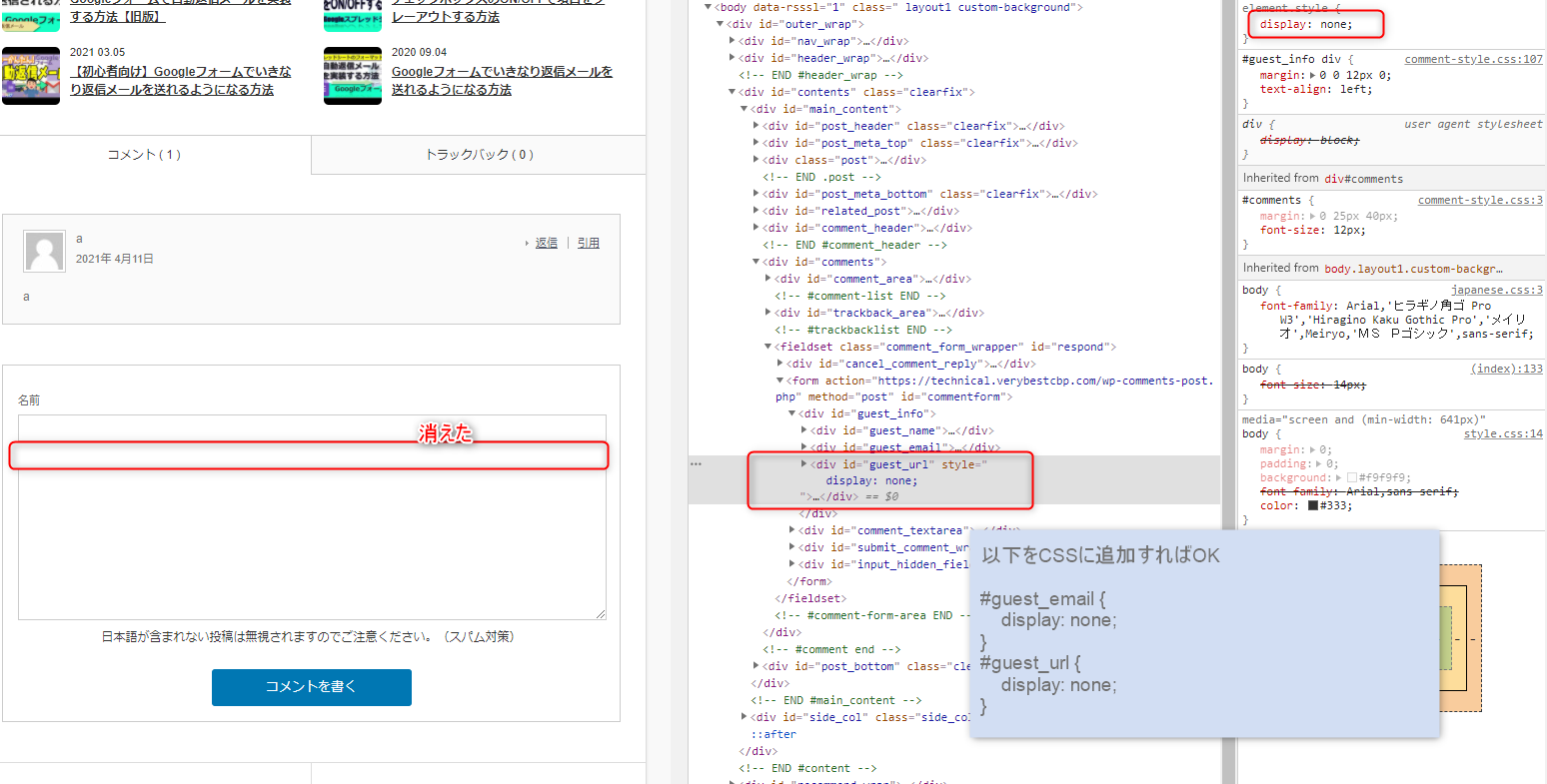Screen dimensions: 1547x784
Task: Open the 2021 03.05 article thumbnail
Action: coord(31,76)
